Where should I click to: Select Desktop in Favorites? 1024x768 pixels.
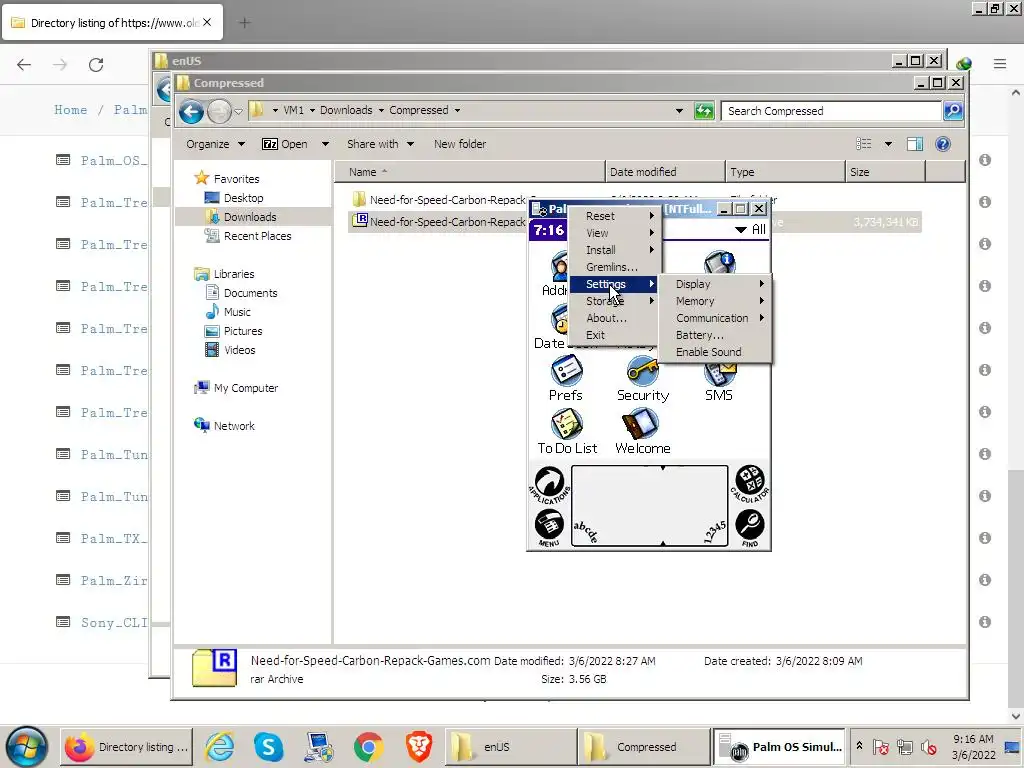tap(243, 198)
